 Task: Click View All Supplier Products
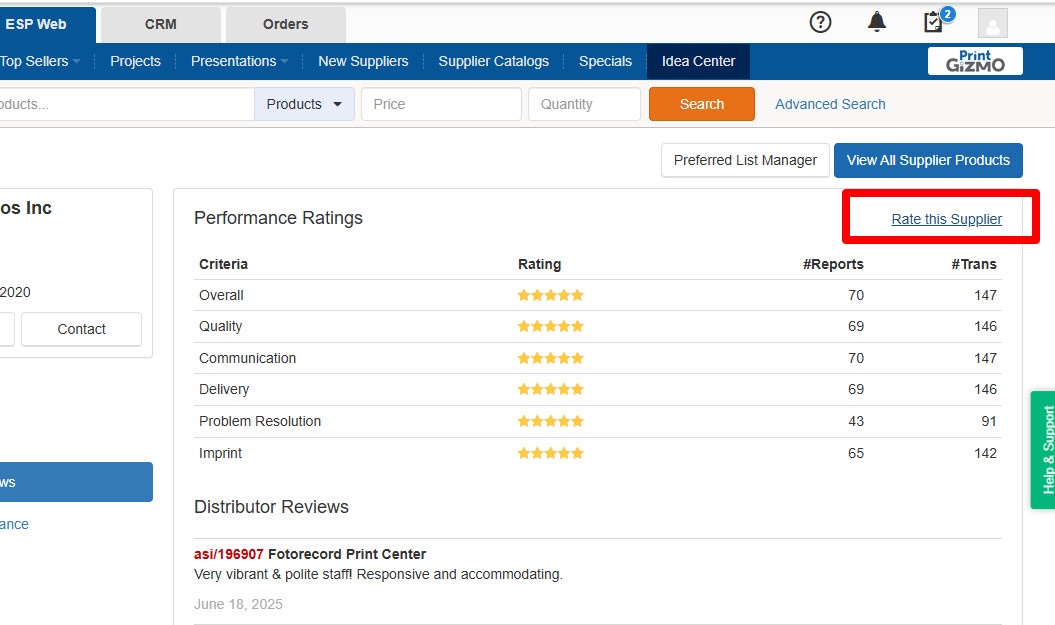928,160
